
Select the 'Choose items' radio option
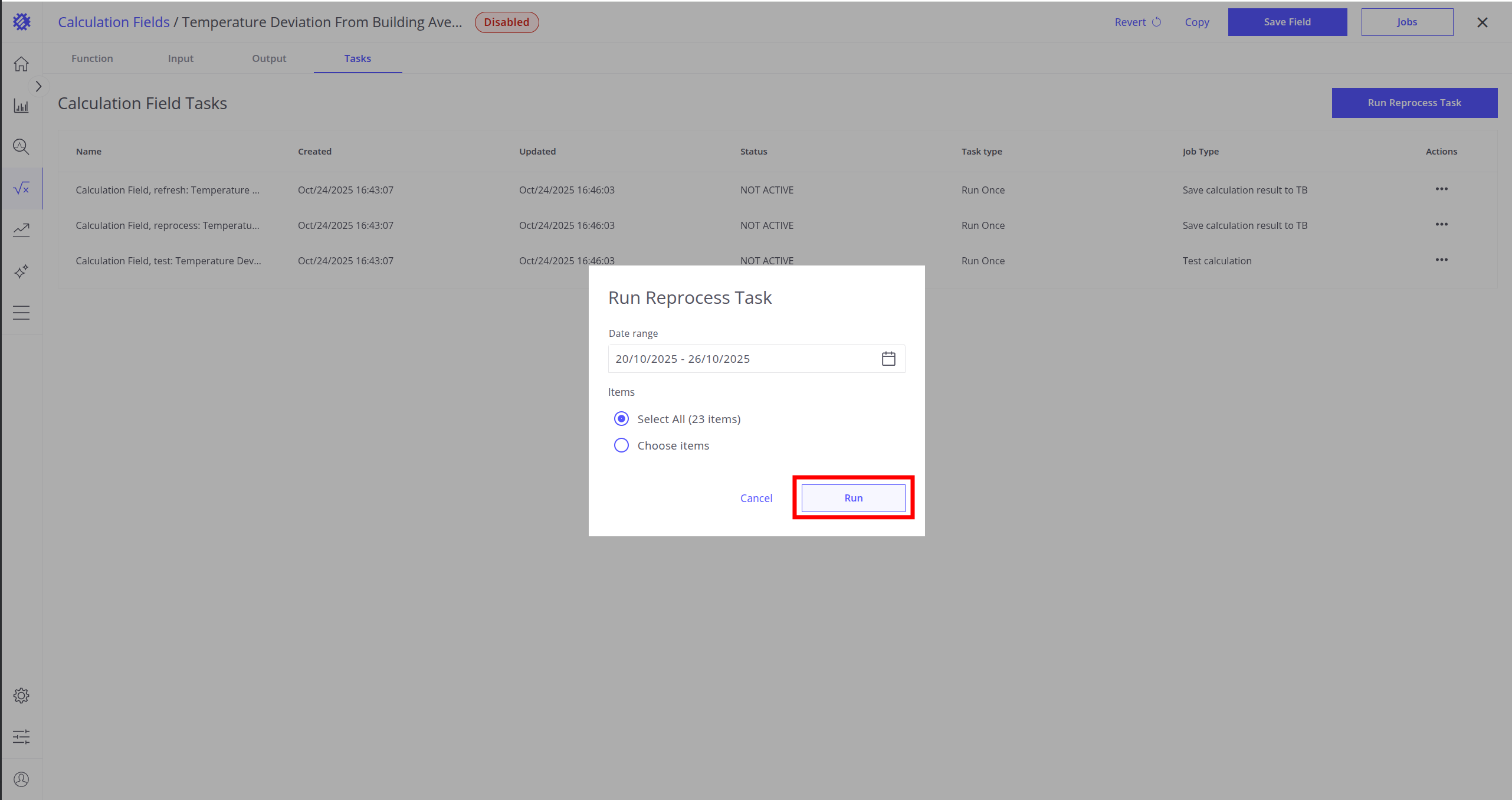[621, 445]
